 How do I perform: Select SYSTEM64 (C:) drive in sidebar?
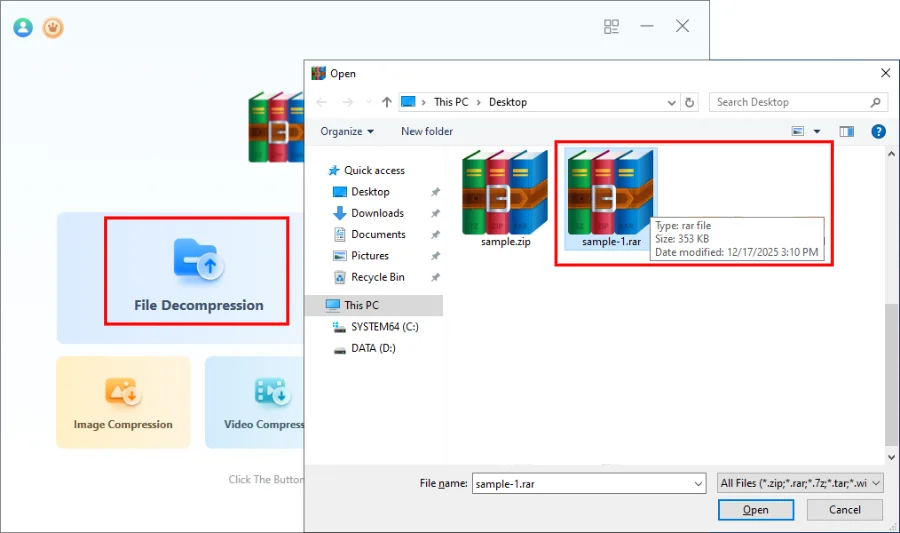tap(384, 327)
